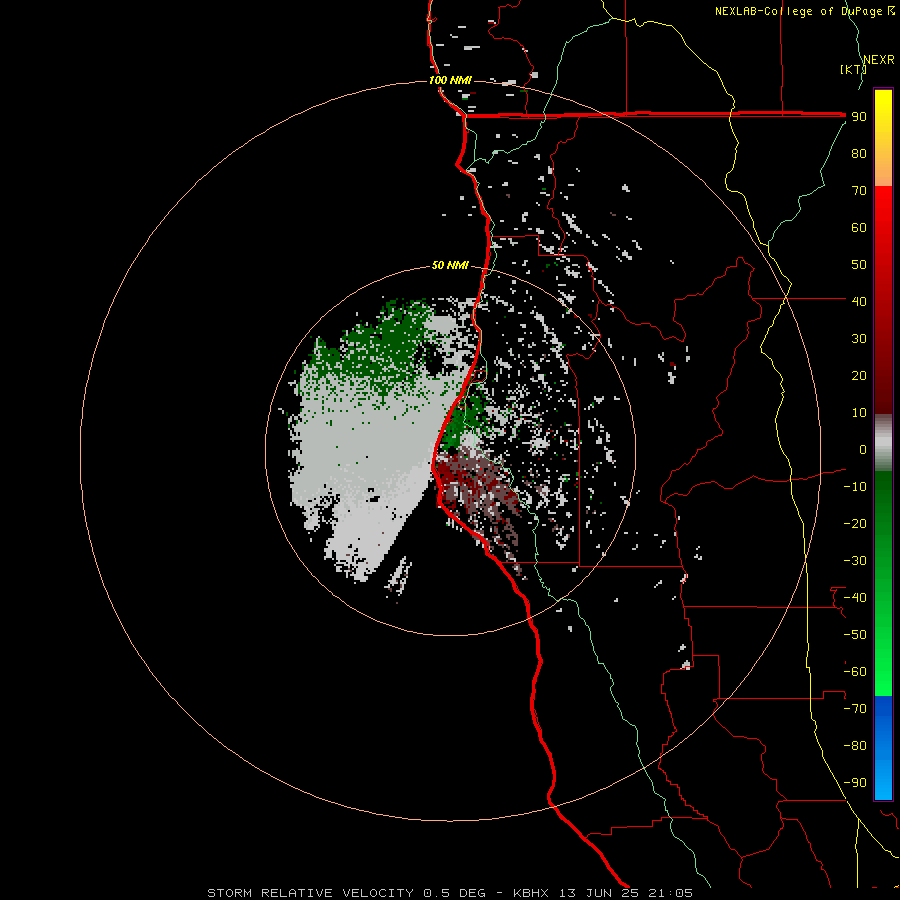Click the 50 value on the velocity scale

point(859,265)
